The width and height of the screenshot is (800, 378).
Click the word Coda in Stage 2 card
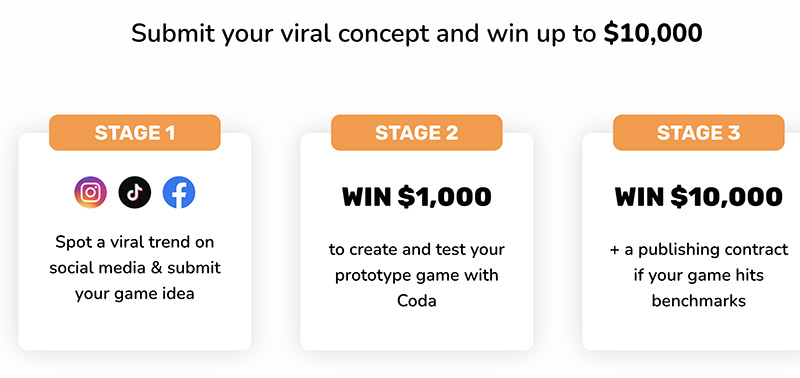pyautogui.click(x=416, y=301)
